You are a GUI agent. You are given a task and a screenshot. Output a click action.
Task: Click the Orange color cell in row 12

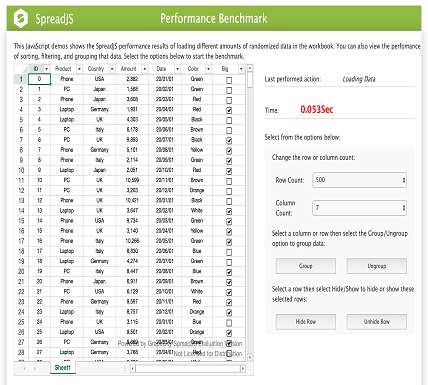pyautogui.click(x=197, y=190)
